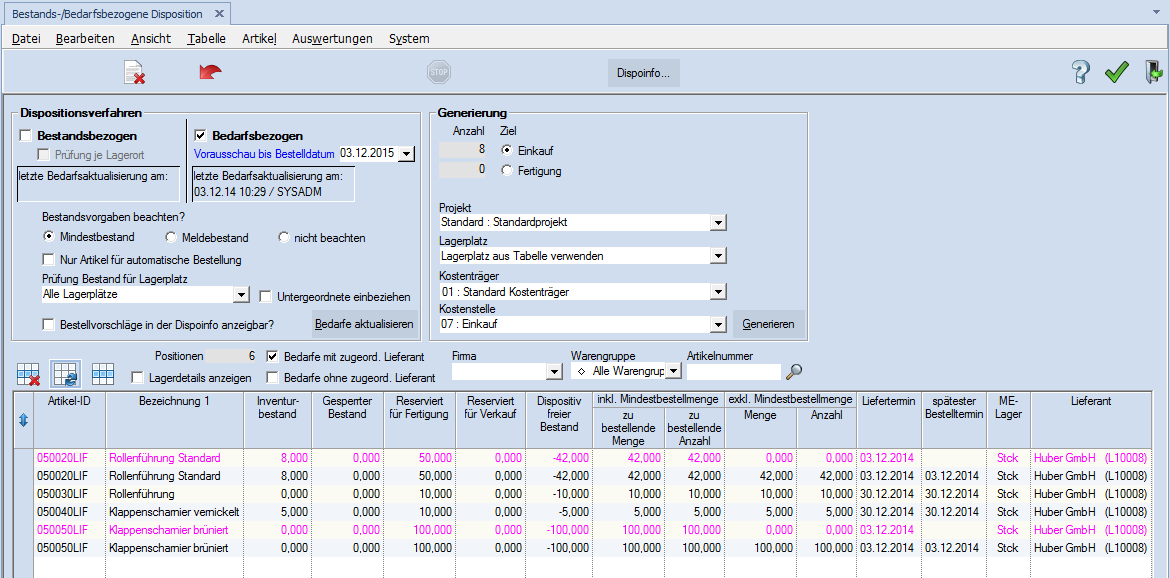1170x578 pixels.
Task: Expand the Projekt dropdown
Action: pos(718,222)
